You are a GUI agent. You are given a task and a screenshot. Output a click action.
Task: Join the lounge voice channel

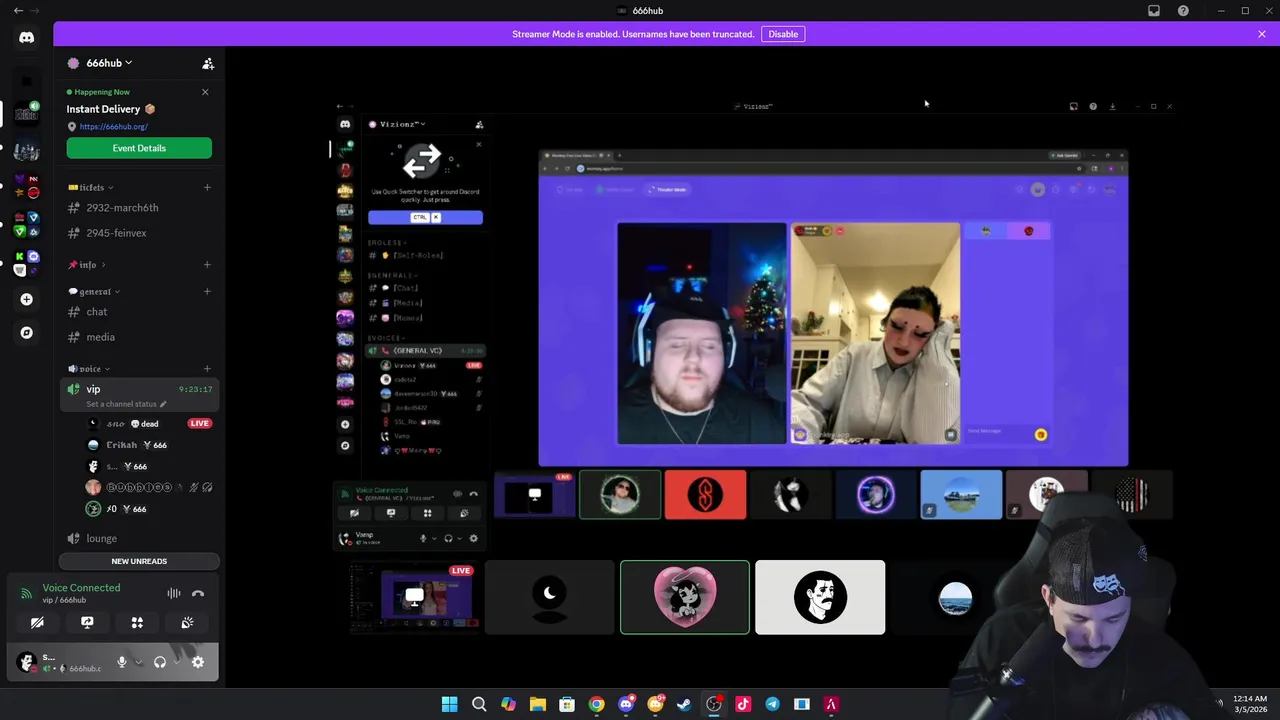[139, 539]
